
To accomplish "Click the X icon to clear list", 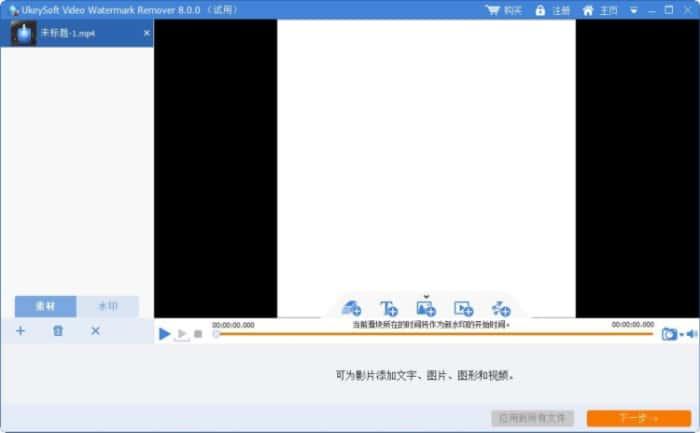I will (96, 331).
